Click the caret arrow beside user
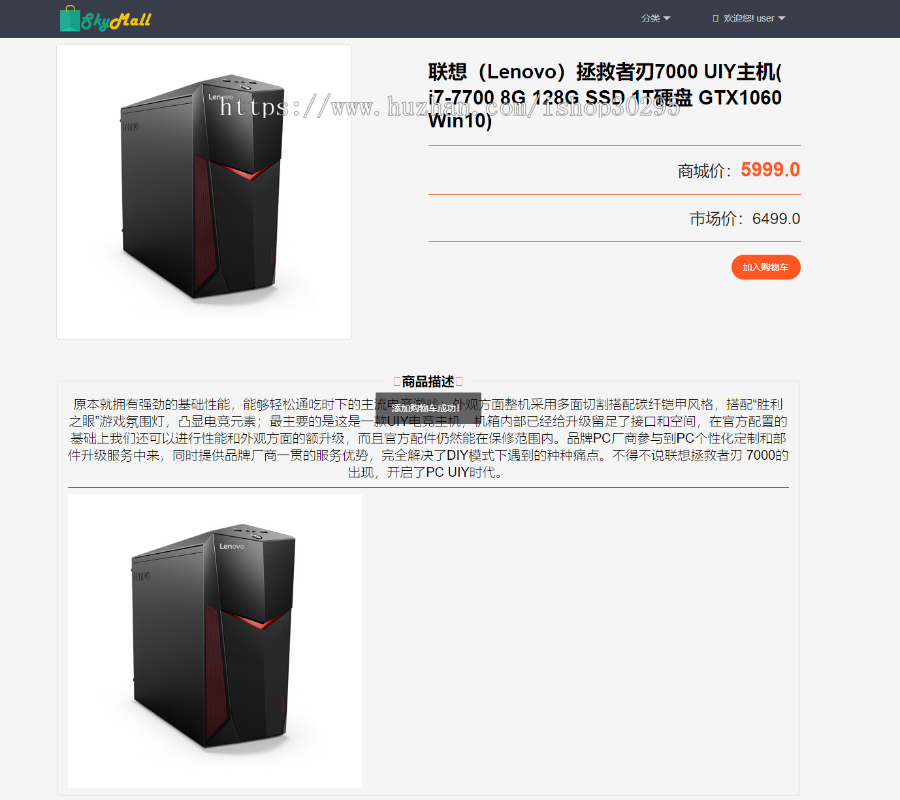The image size is (900, 800). coord(781,18)
